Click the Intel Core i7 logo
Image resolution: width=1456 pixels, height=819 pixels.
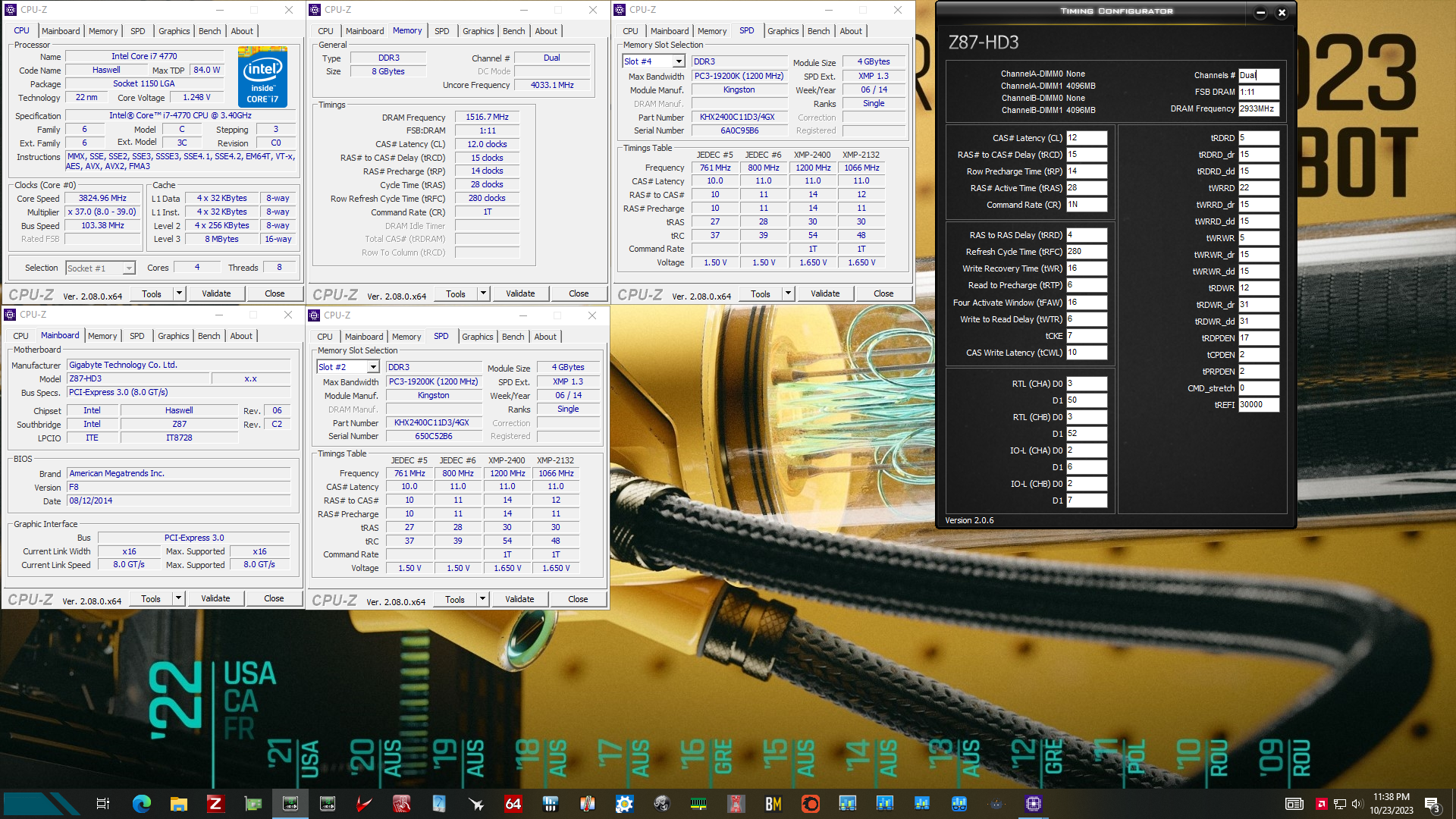(x=262, y=76)
